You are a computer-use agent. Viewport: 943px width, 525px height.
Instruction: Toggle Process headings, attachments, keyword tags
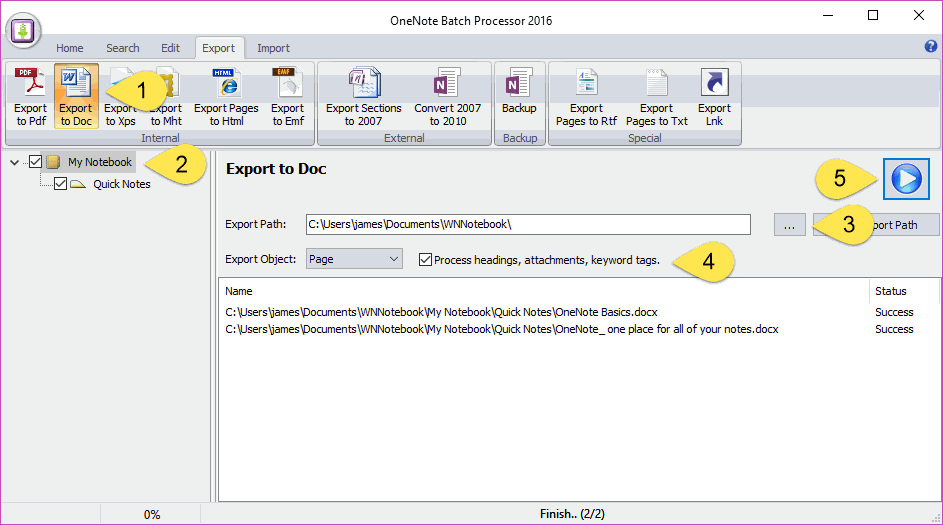pyautogui.click(x=425, y=260)
